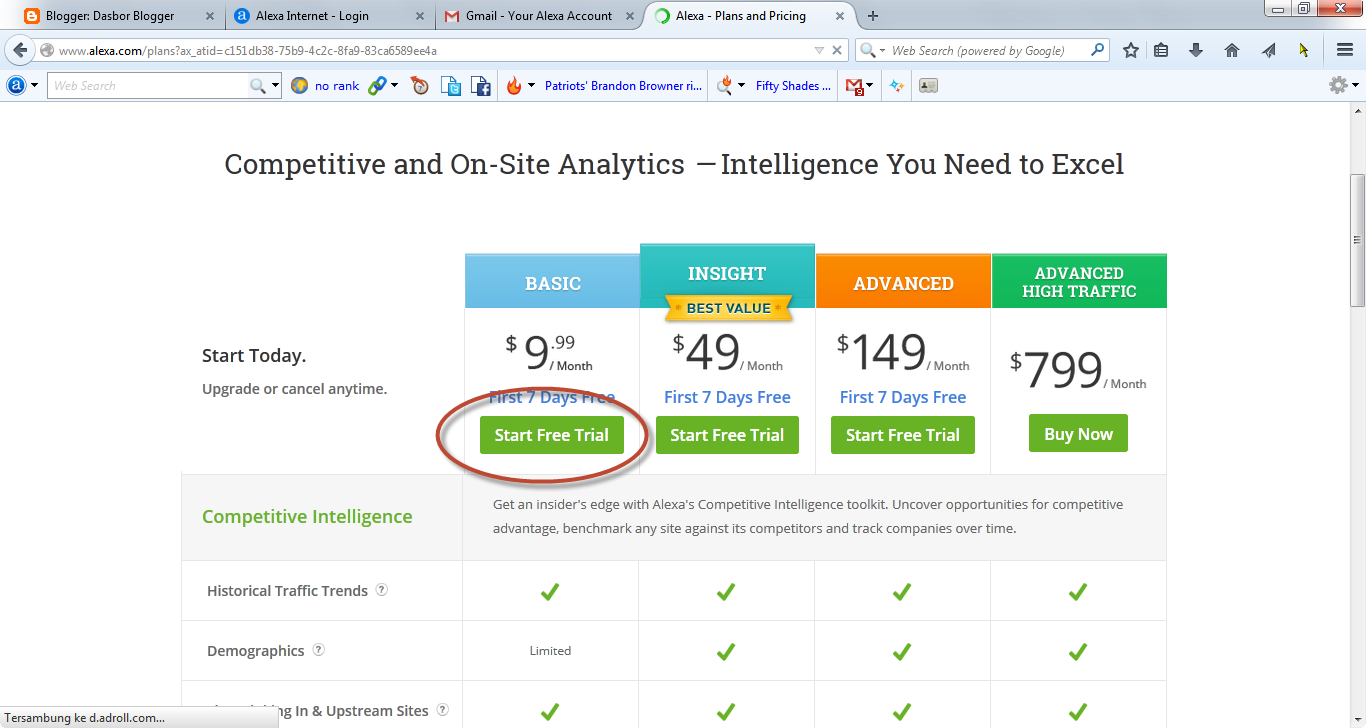The height and width of the screenshot is (728, 1366).
Task: Expand the Gmail toolbar dropdown arrow
Action: click(x=870, y=86)
